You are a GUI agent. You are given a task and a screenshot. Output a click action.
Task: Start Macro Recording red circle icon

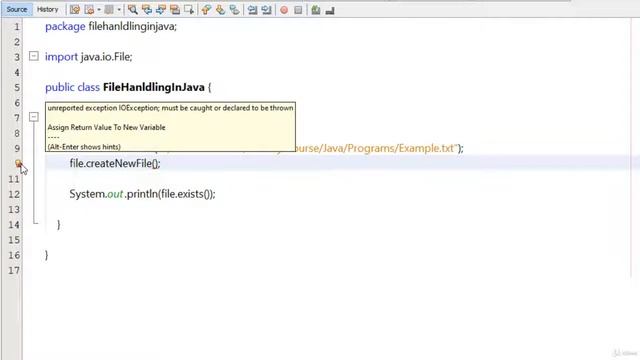point(284,10)
